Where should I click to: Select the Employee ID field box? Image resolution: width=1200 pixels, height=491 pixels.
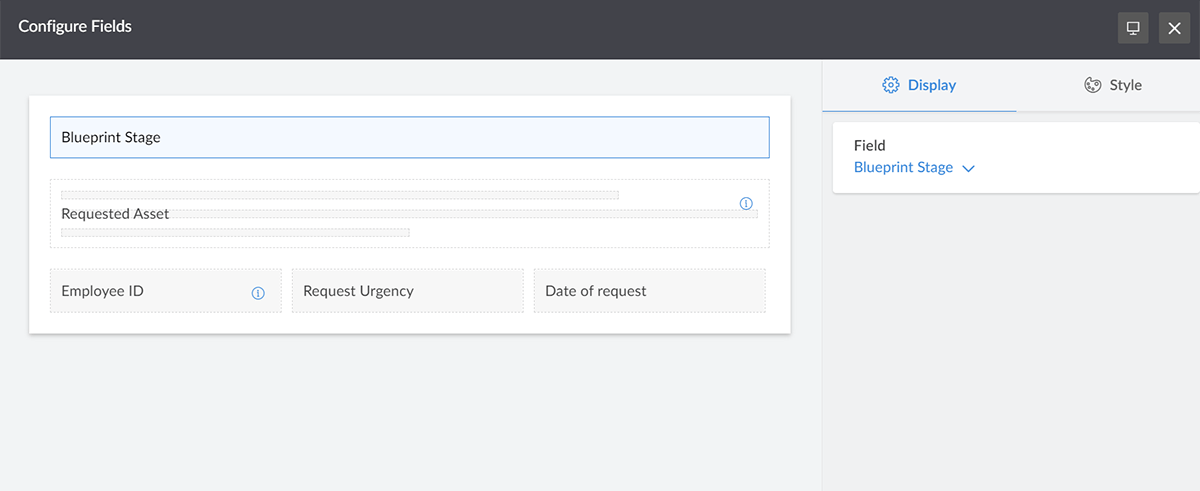(166, 291)
